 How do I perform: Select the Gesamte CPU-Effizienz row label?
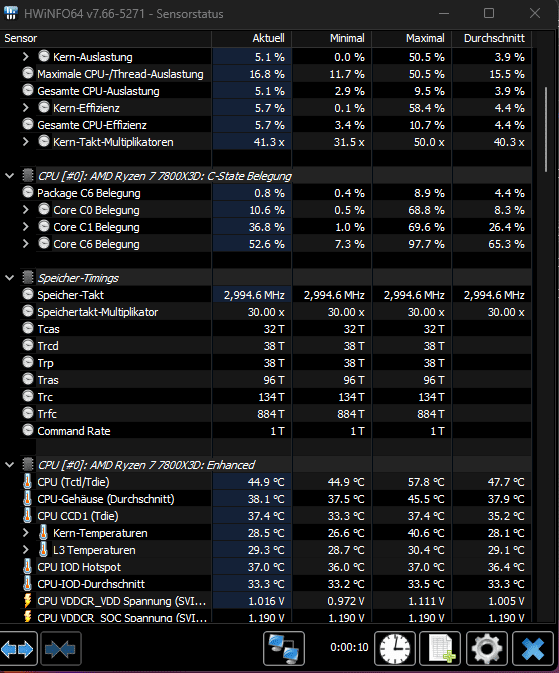(92, 125)
